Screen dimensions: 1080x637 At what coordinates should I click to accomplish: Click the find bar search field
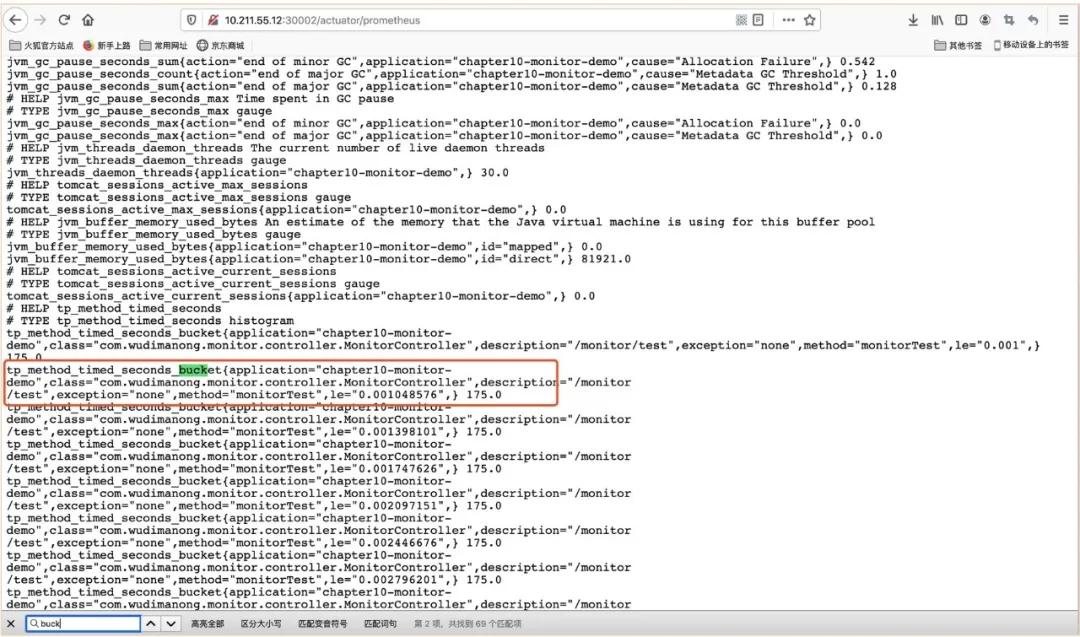click(83, 624)
